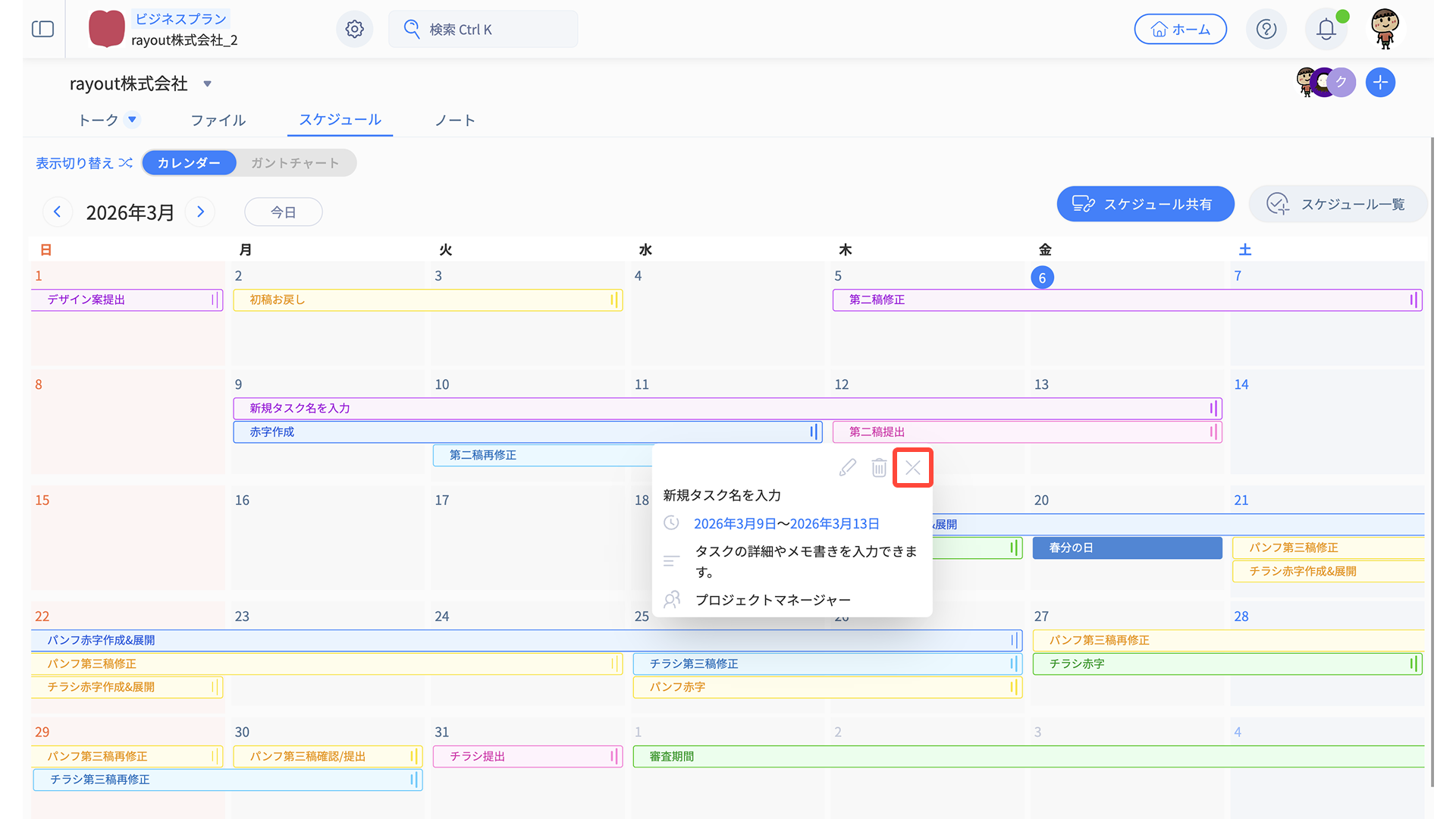The image size is (1456, 819).
Task: Open settings via the gear icon
Action: pyautogui.click(x=354, y=29)
